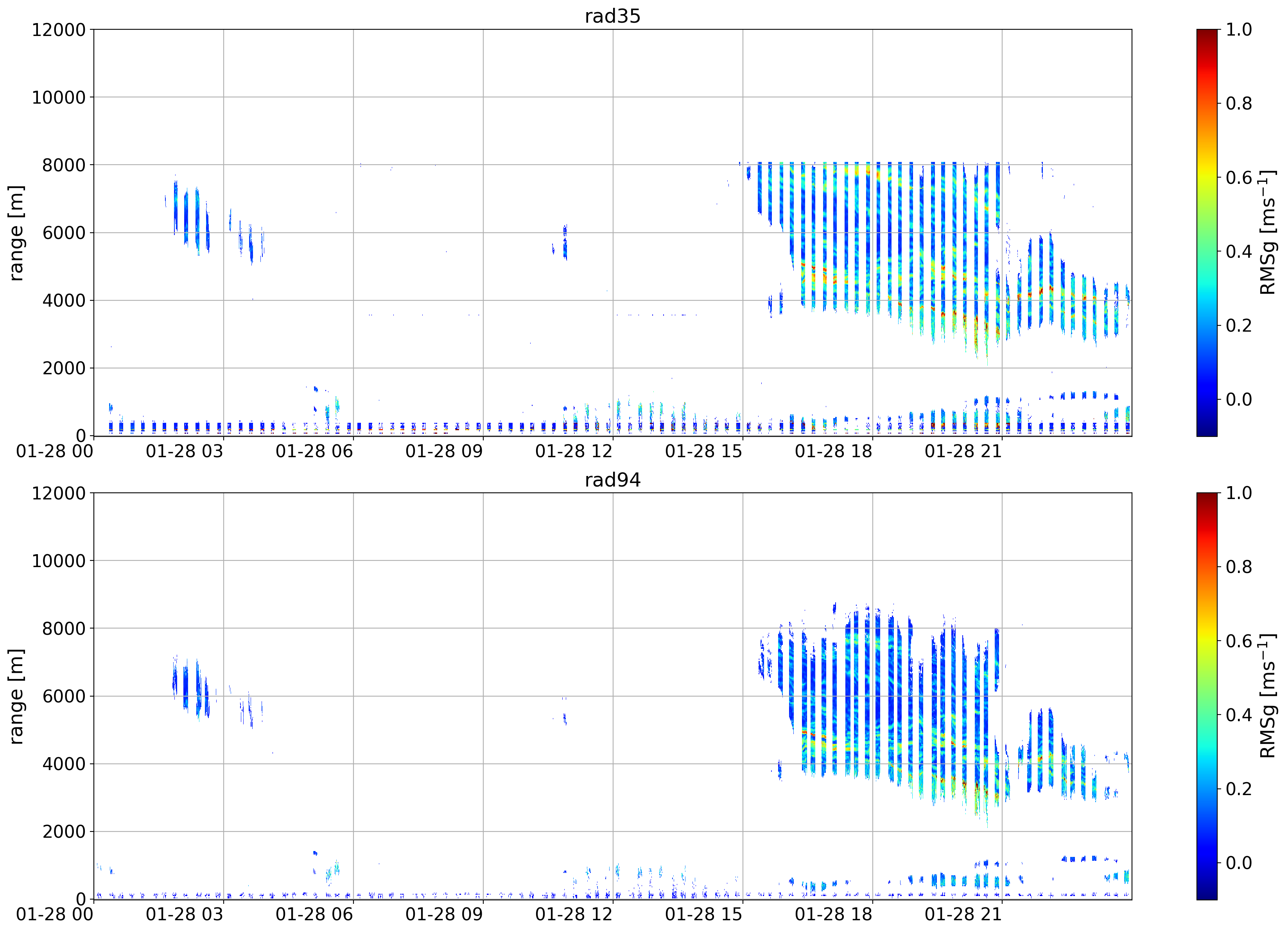The image size is (1288, 932).
Task: Click the rad35 plot title
Action: pyautogui.click(x=612, y=16)
